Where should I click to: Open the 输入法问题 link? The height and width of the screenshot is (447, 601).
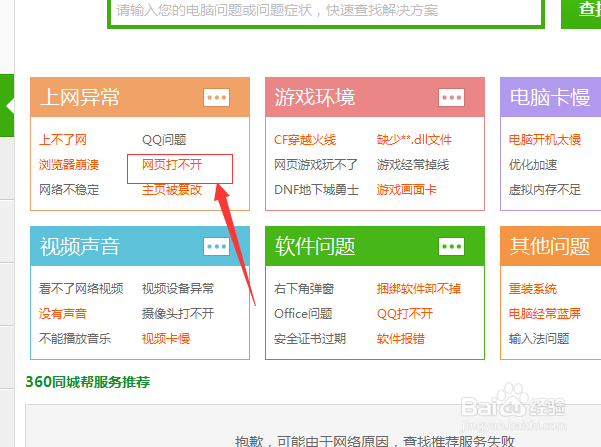tap(539, 339)
